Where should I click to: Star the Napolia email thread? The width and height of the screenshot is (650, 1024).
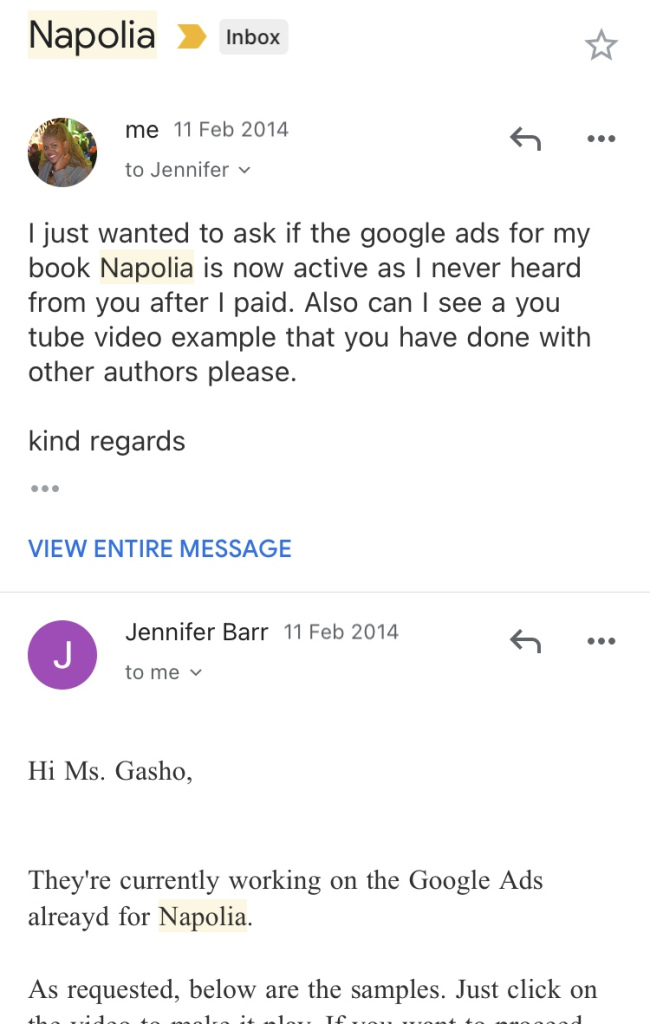(x=601, y=45)
